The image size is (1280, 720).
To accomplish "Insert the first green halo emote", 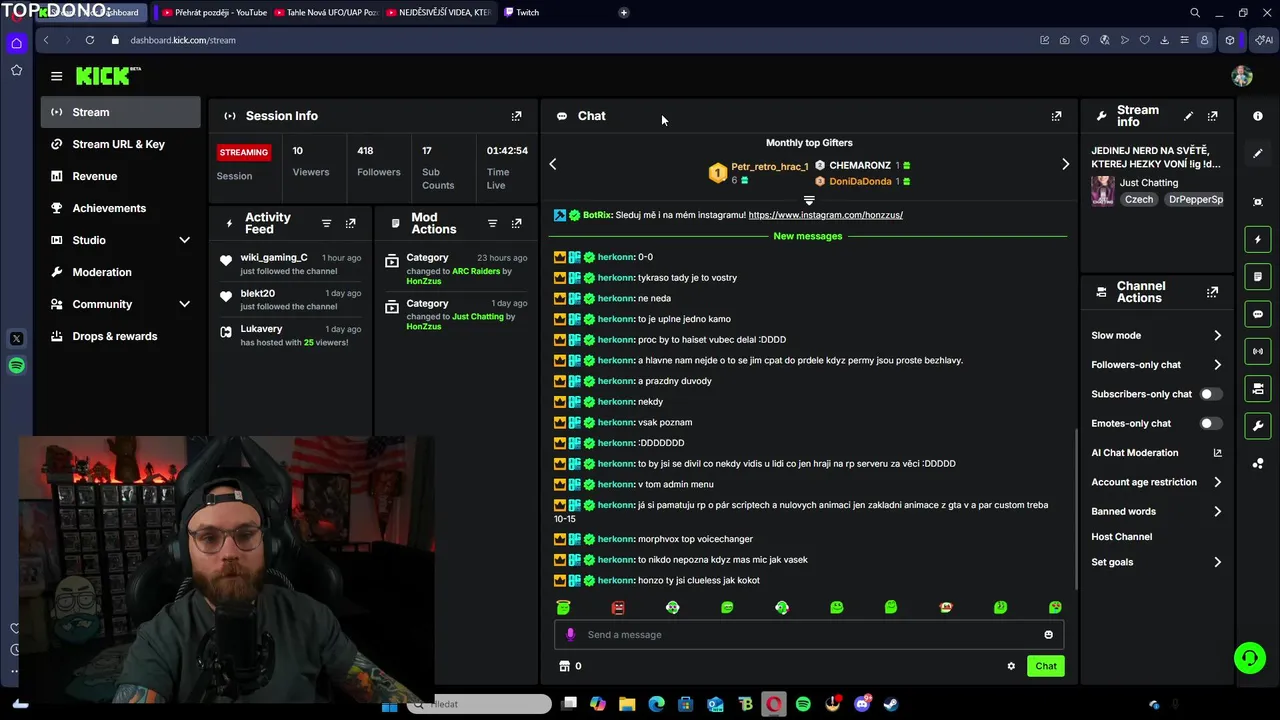I will click(563, 607).
